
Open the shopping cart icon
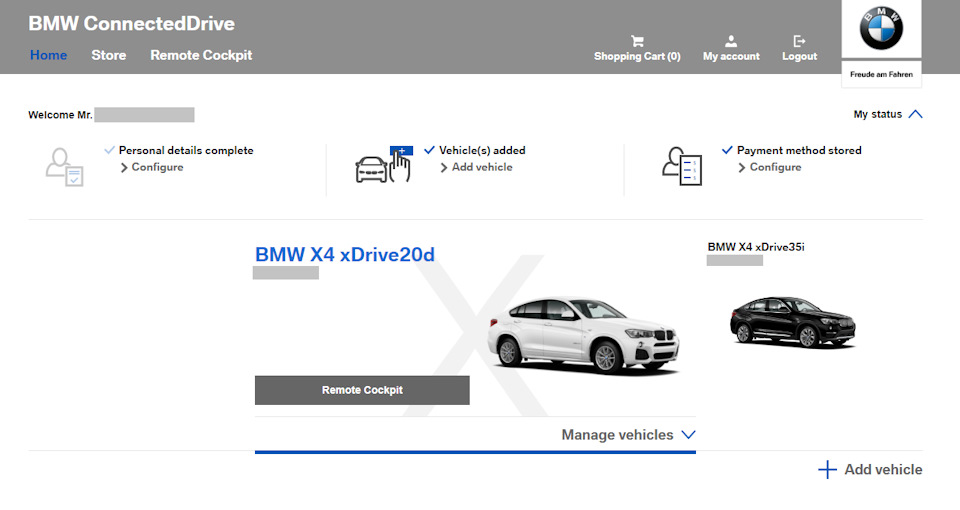[637, 41]
